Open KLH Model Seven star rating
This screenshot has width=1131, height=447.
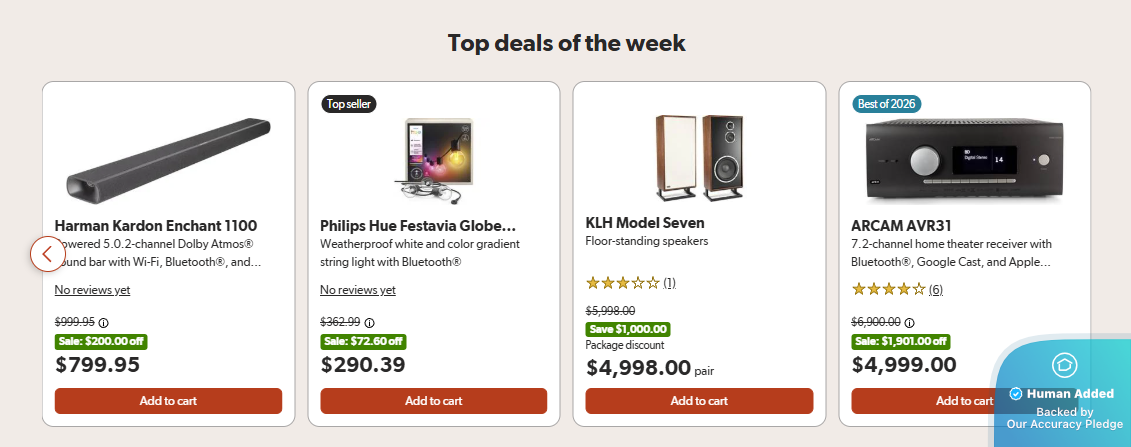630,283
